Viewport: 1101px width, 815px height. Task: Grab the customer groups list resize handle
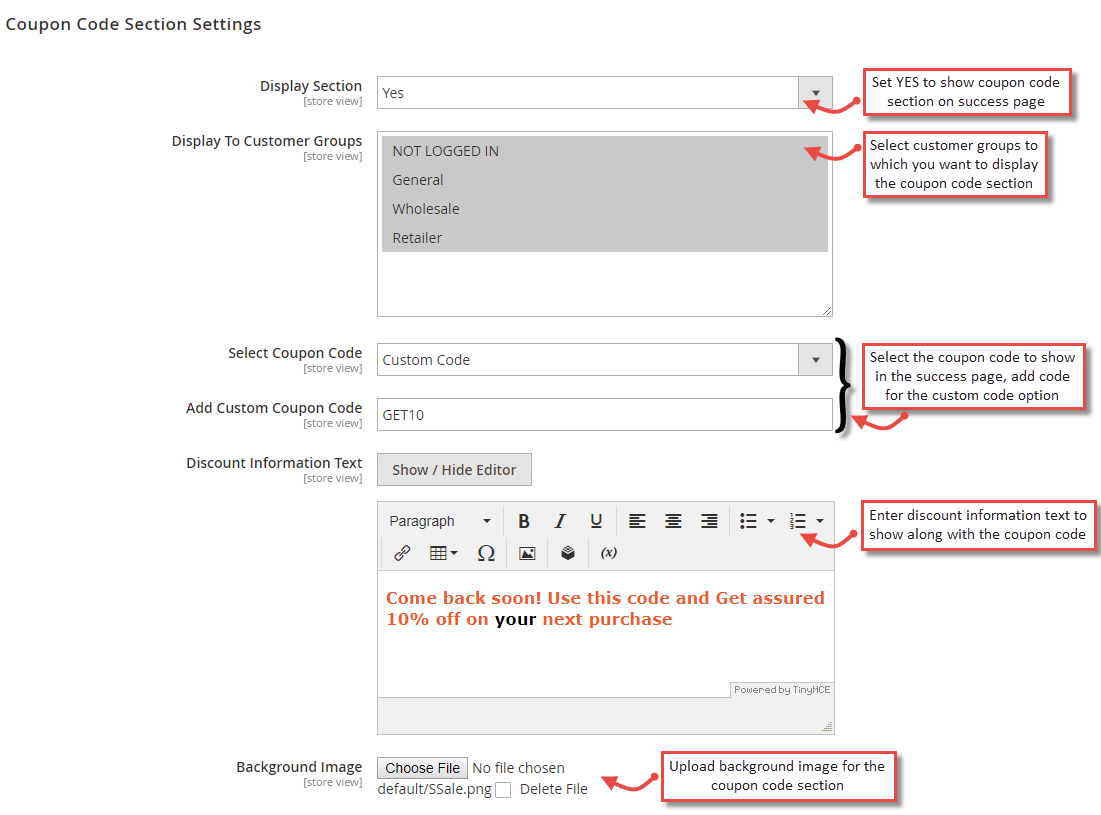click(826, 310)
